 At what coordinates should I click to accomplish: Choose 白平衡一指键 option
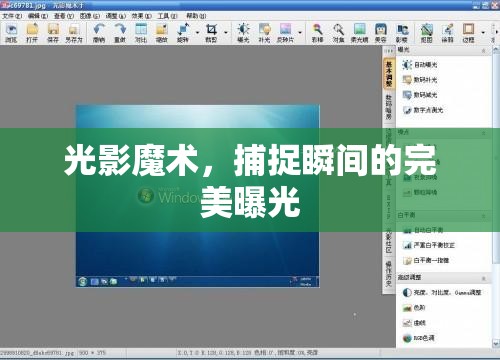pos(426,260)
